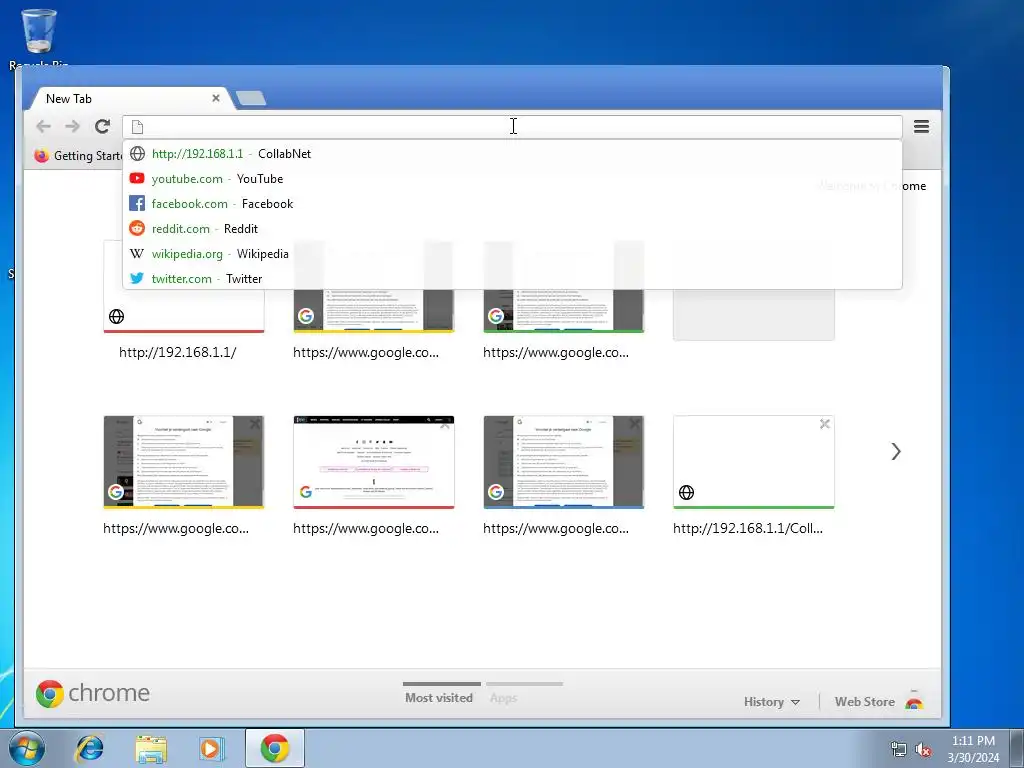Click the Web Store rainbow icon
This screenshot has height=768, width=1024.
tap(914, 701)
